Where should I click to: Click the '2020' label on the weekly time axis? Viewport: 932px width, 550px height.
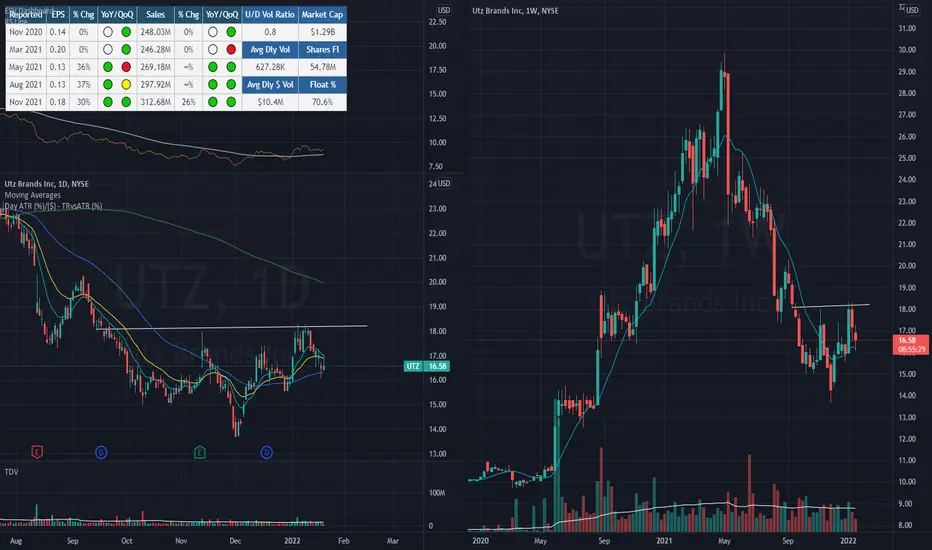(x=480, y=540)
